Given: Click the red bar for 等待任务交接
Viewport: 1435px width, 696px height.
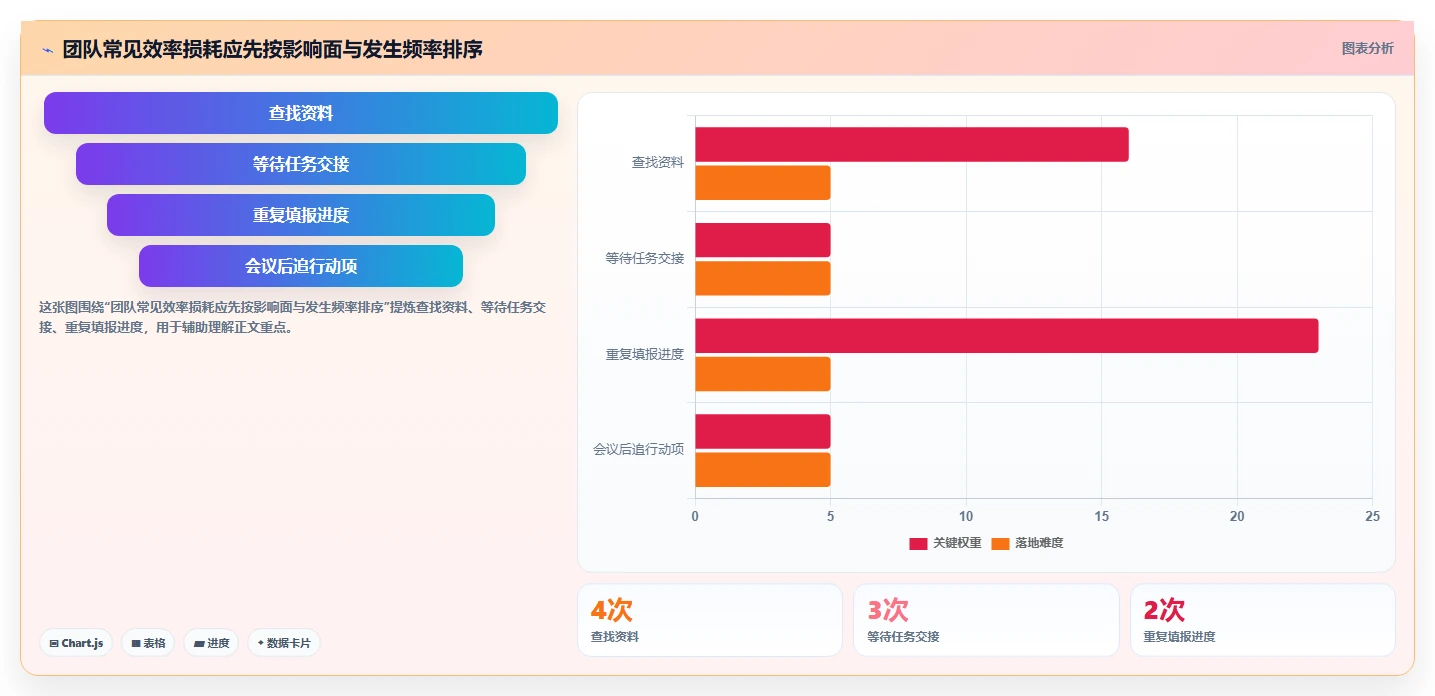Looking at the screenshot, I should pos(763,240).
